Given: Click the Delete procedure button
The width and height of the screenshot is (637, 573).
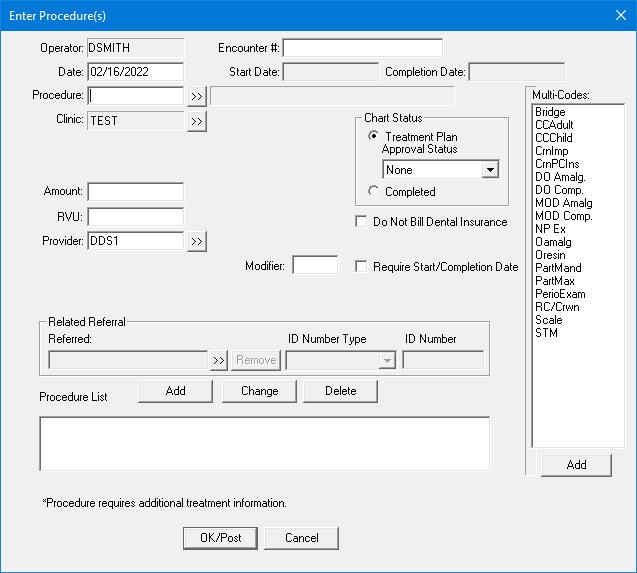Looking at the screenshot, I should [340, 391].
